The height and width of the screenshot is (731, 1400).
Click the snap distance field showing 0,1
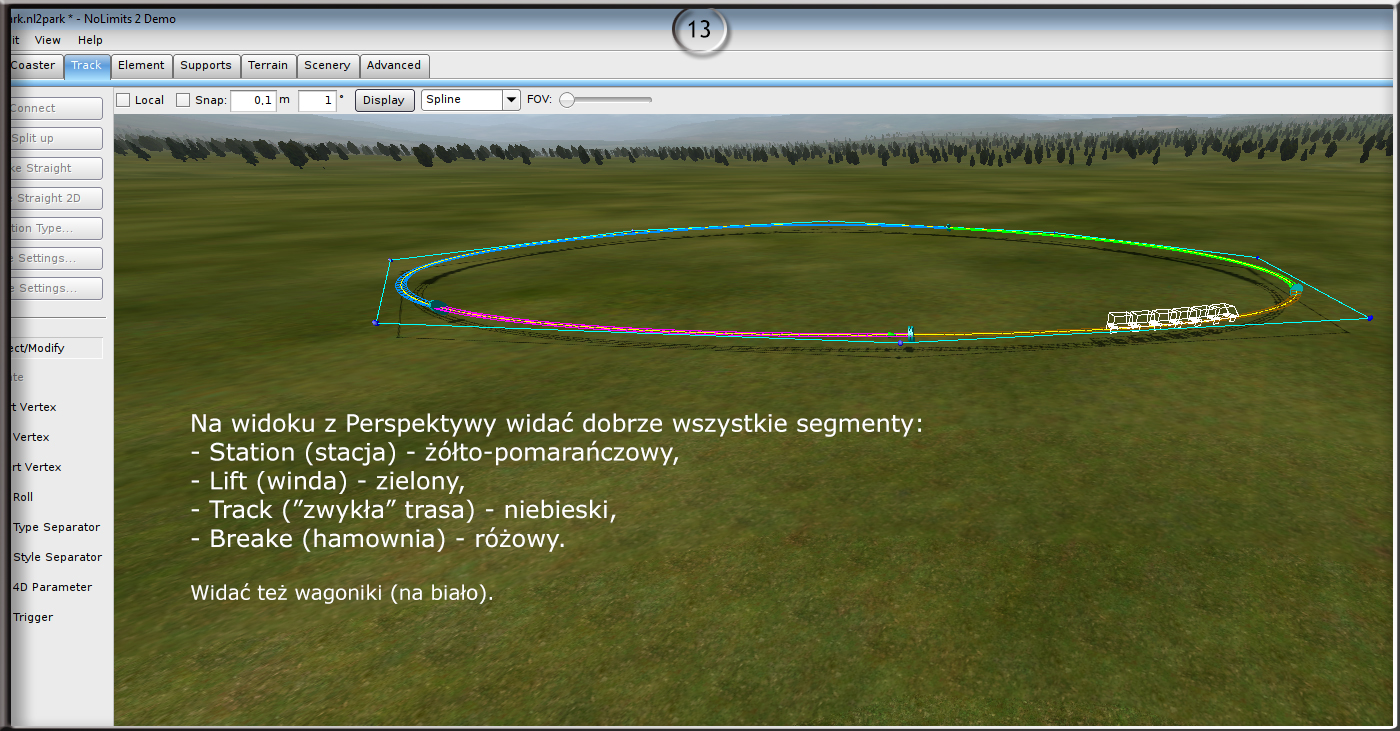(254, 100)
